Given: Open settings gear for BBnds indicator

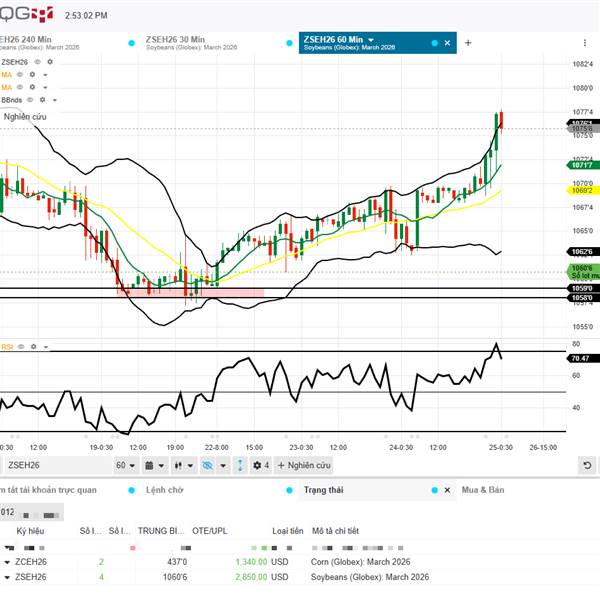Looking at the screenshot, I should pyautogui.click(x=43, y=100).
